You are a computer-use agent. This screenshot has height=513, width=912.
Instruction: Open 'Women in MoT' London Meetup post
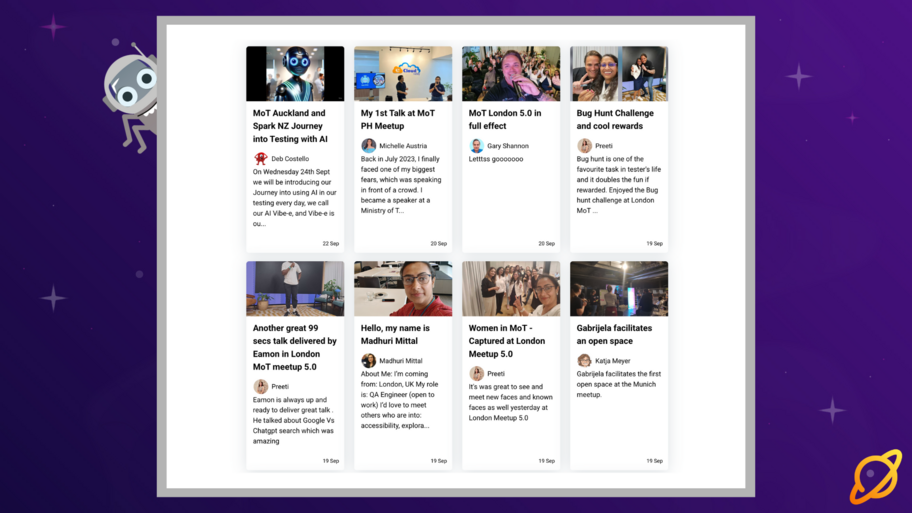coord(507,341)
